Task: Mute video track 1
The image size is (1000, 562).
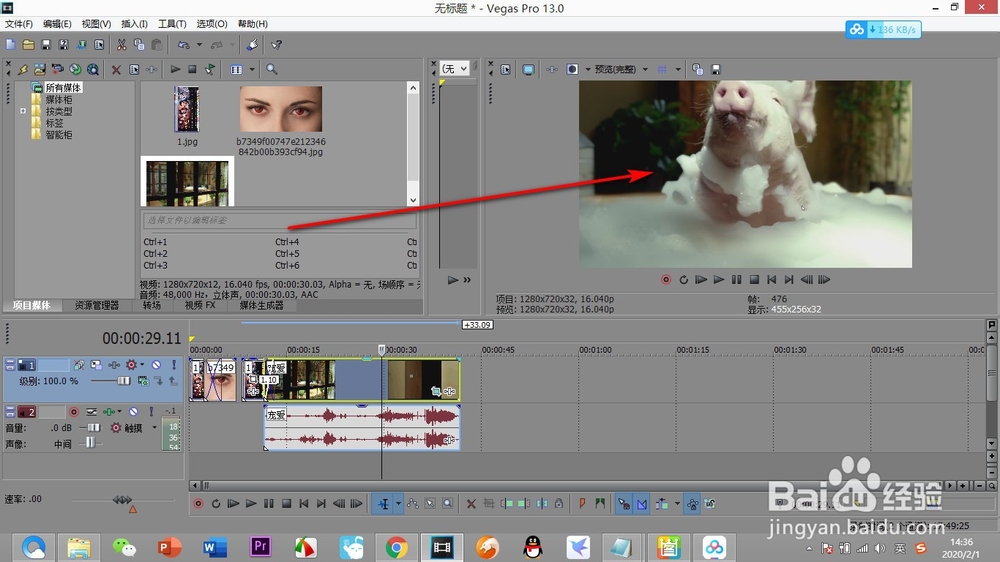Action: 156,365
